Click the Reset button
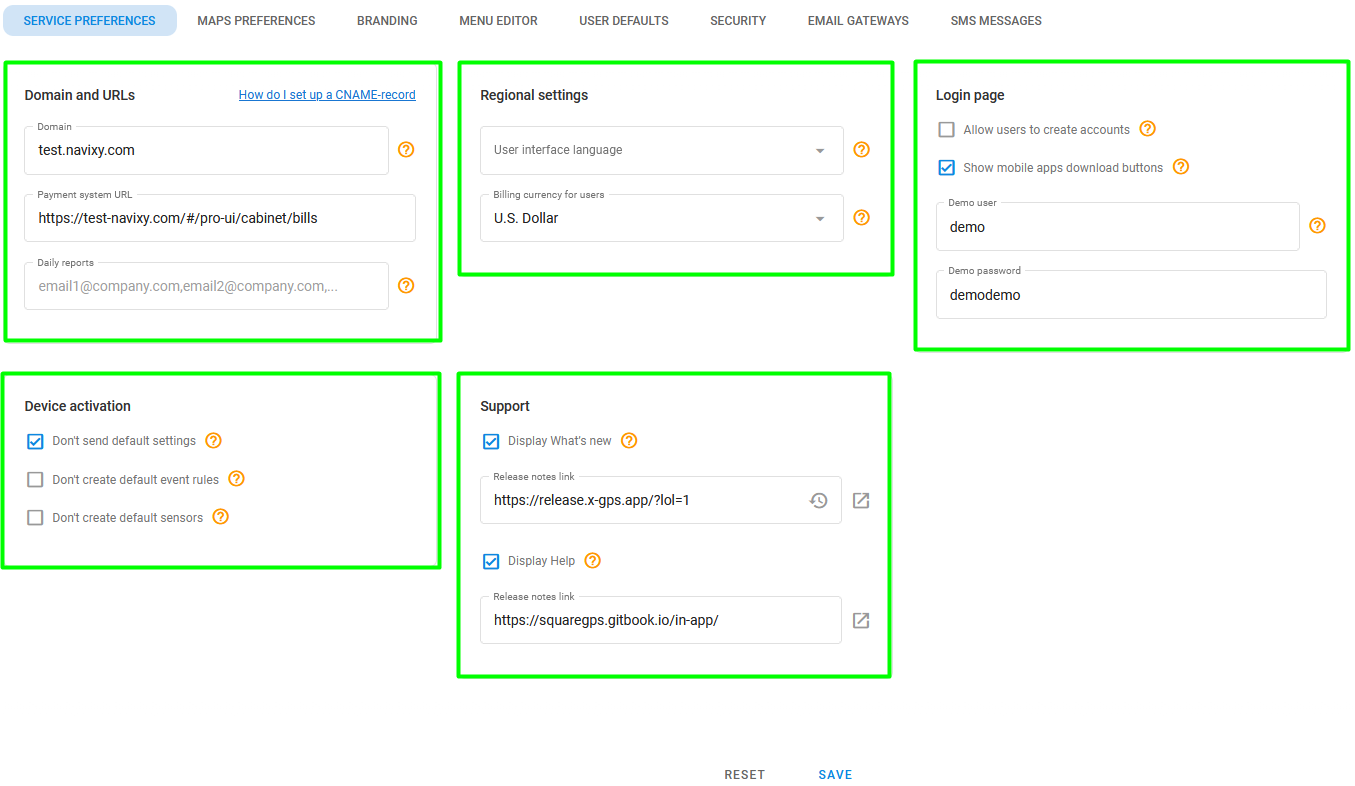This screenshot has width=1355, height=786. click(x=745, y=775)
